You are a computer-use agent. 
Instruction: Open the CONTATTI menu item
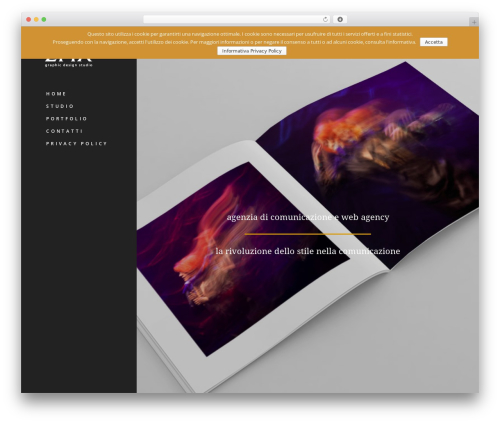64,131
